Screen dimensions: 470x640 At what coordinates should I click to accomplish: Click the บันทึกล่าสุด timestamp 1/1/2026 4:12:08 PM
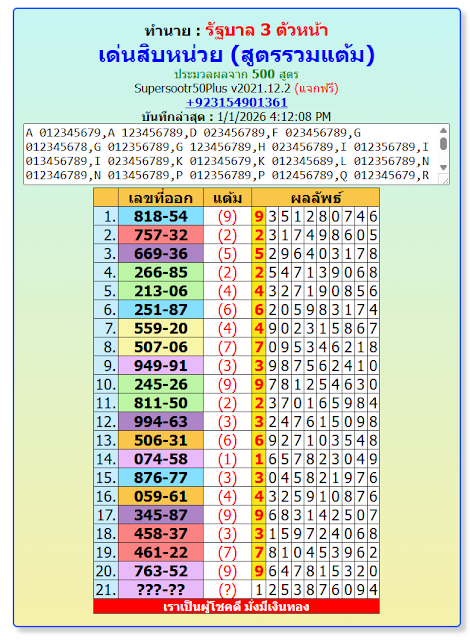(x=274, y=117)
